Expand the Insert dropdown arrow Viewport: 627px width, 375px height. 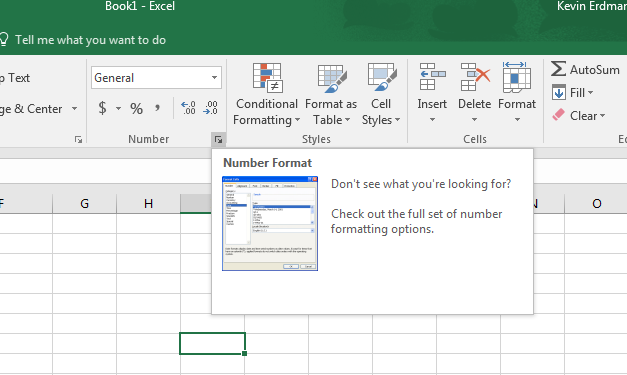pos(432,120)
